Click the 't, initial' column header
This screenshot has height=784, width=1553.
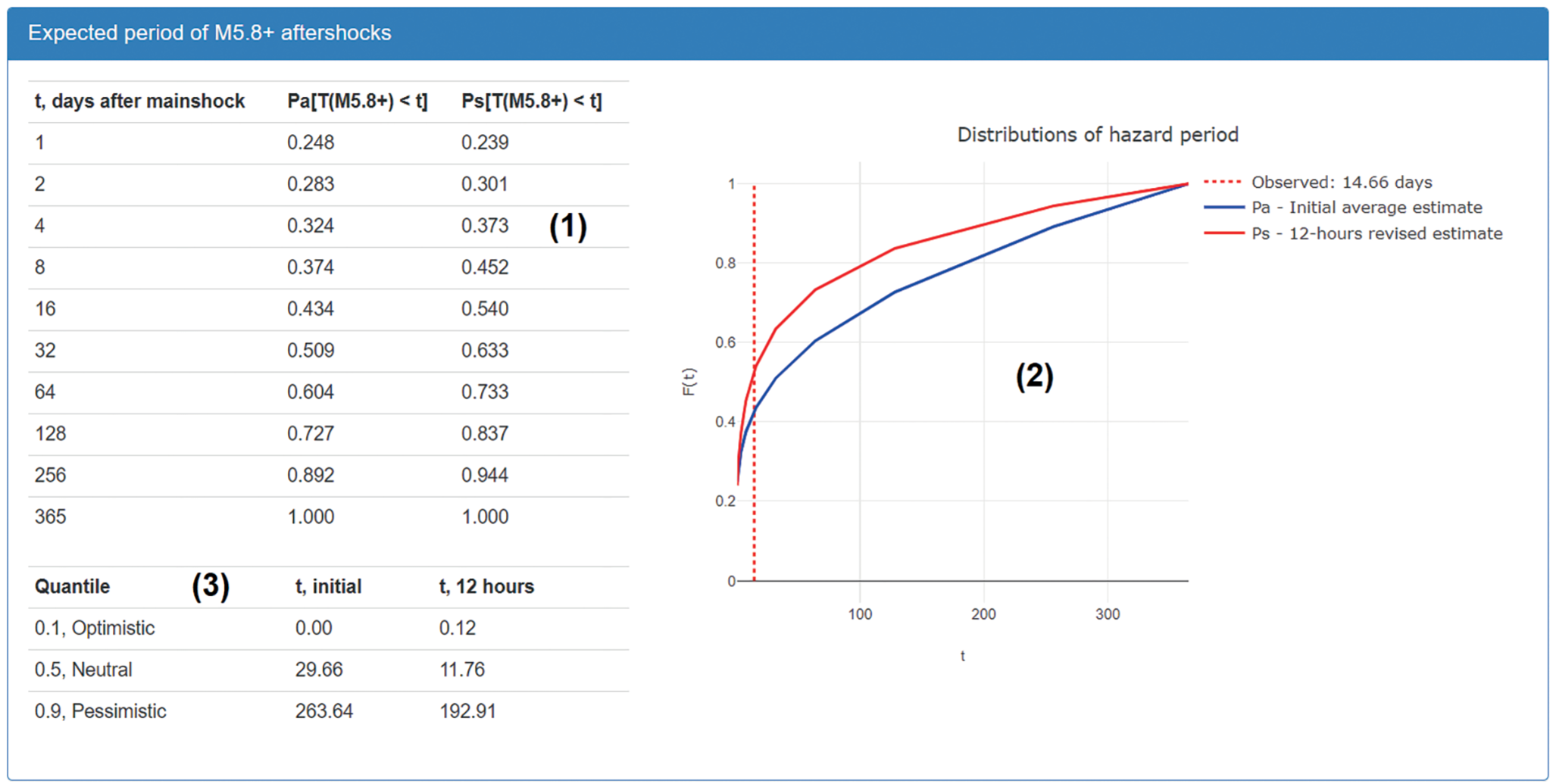click(x=328, y=587)
